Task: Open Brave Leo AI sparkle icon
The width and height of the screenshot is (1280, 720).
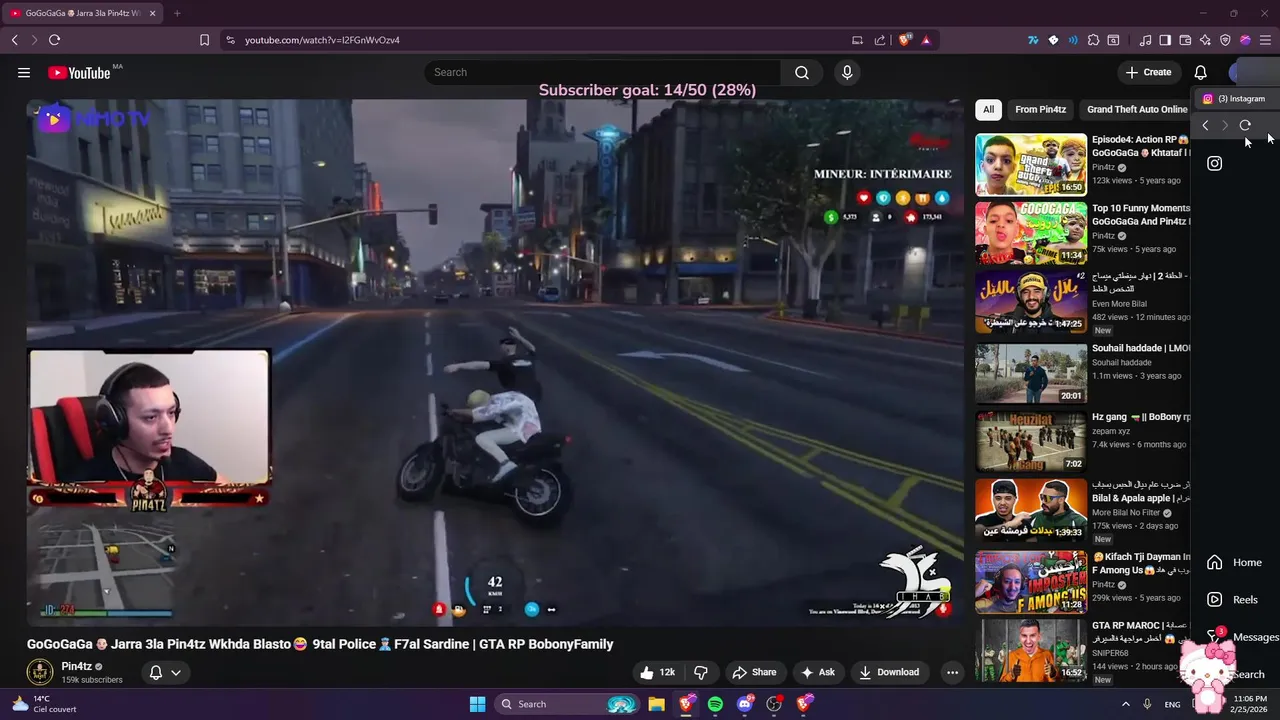Action: coord(1205,40)
